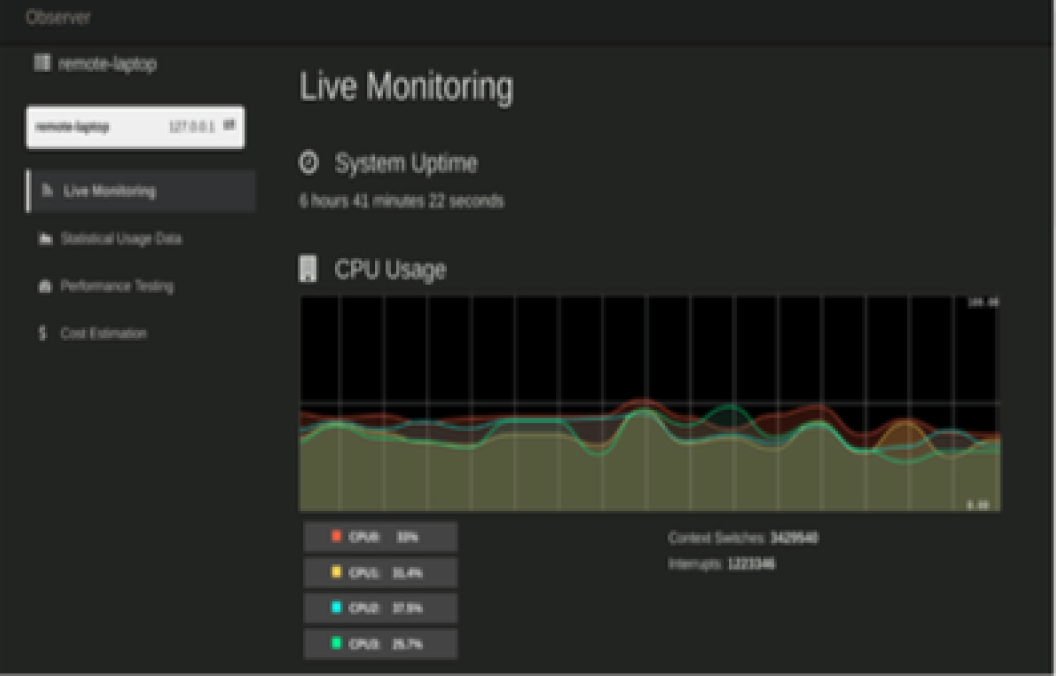Click the Live Monitoring feed icon in sidebar

coord(46,191)
